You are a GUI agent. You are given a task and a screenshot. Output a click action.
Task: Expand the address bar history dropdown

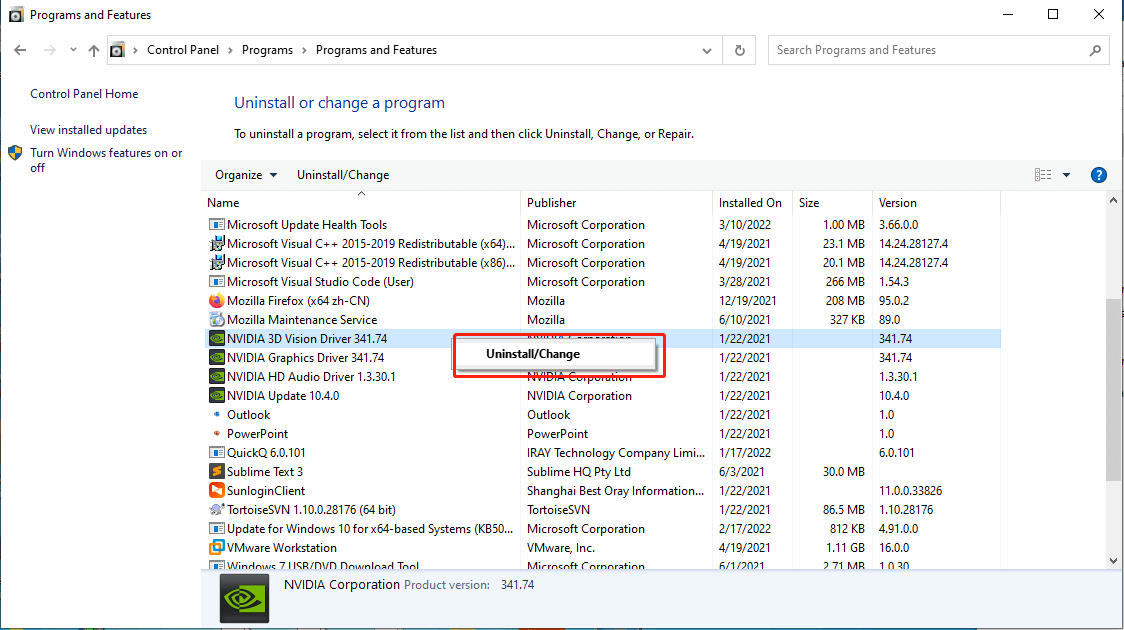point(707,50)
